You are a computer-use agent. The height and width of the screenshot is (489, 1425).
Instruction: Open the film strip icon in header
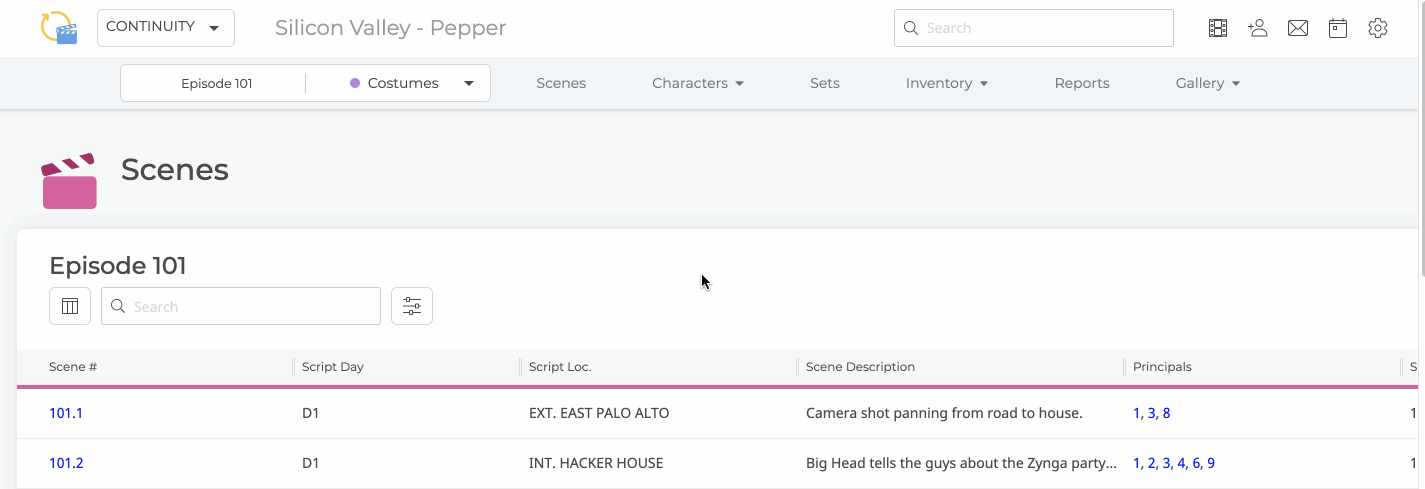(x=1218, y=28)
